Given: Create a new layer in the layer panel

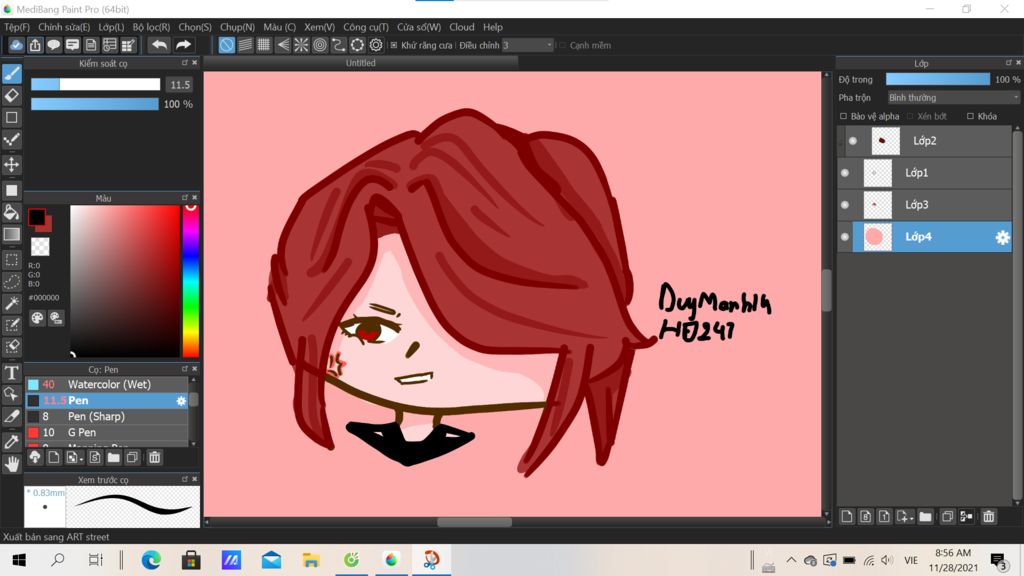Looking at the screenshot, I should pos(847,517).
